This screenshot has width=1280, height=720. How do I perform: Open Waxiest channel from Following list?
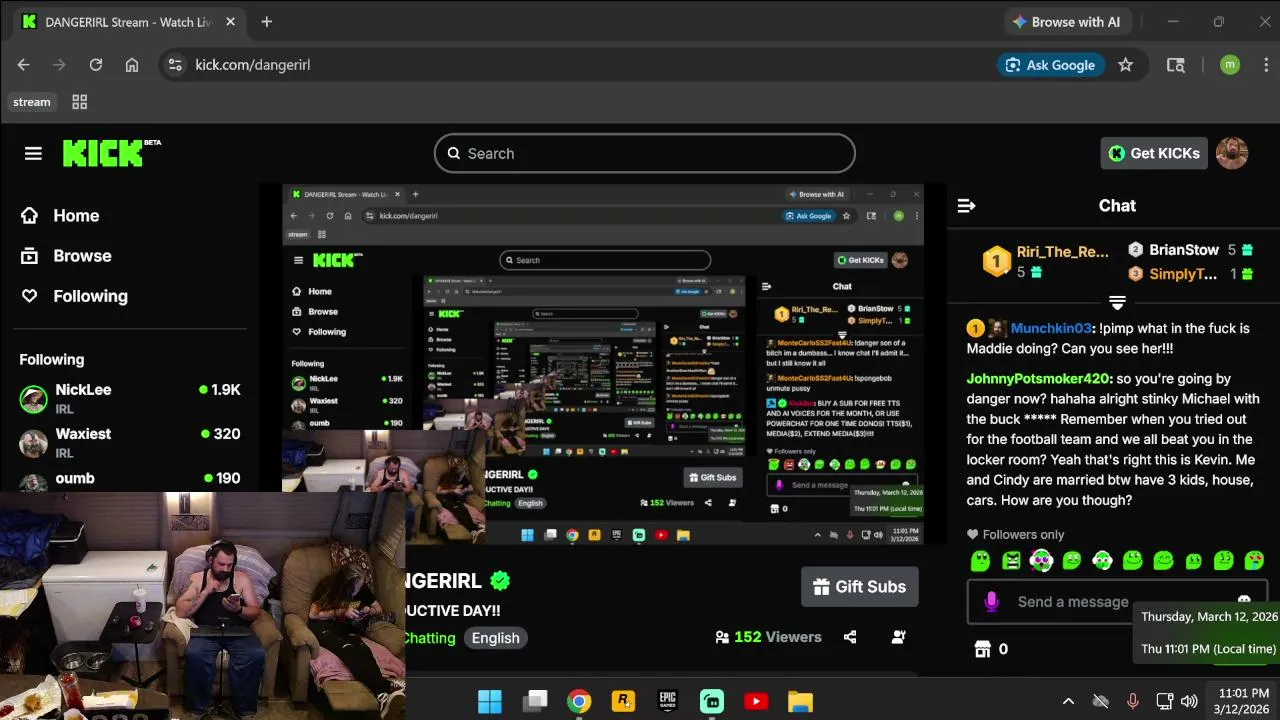coord(130,442)
